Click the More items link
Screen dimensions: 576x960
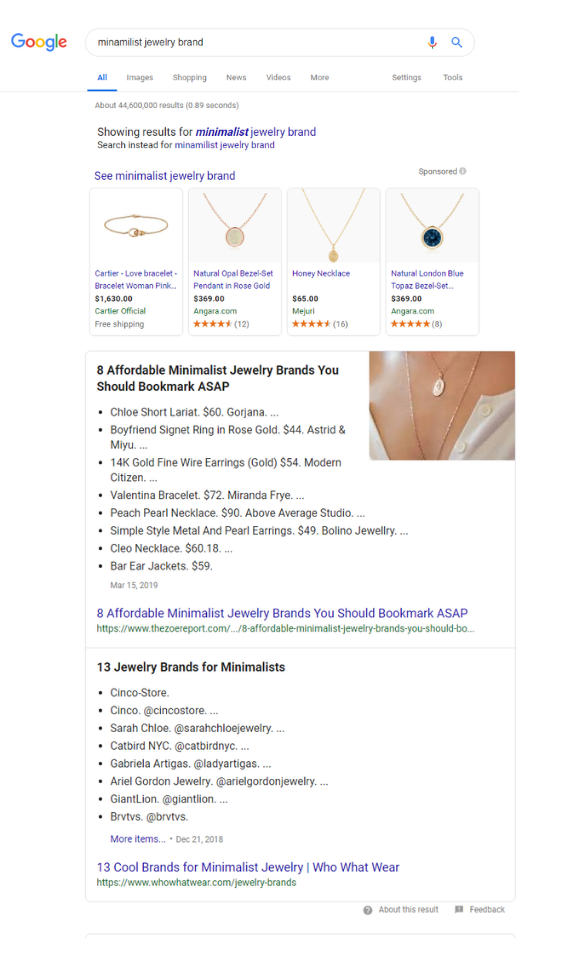tap(138, 839)
